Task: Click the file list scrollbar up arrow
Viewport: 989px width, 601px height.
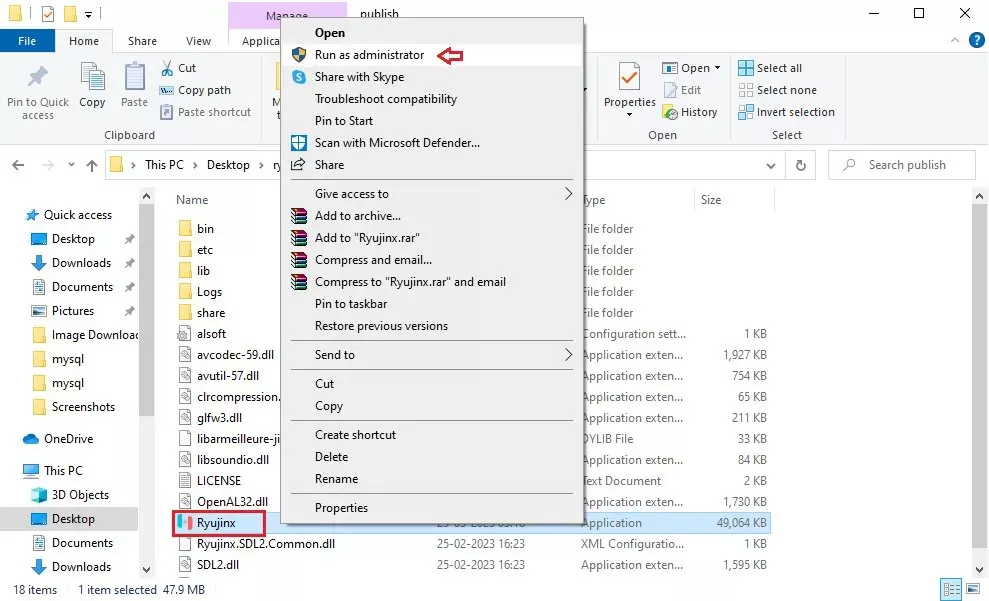Action: [x=979, y=196]
